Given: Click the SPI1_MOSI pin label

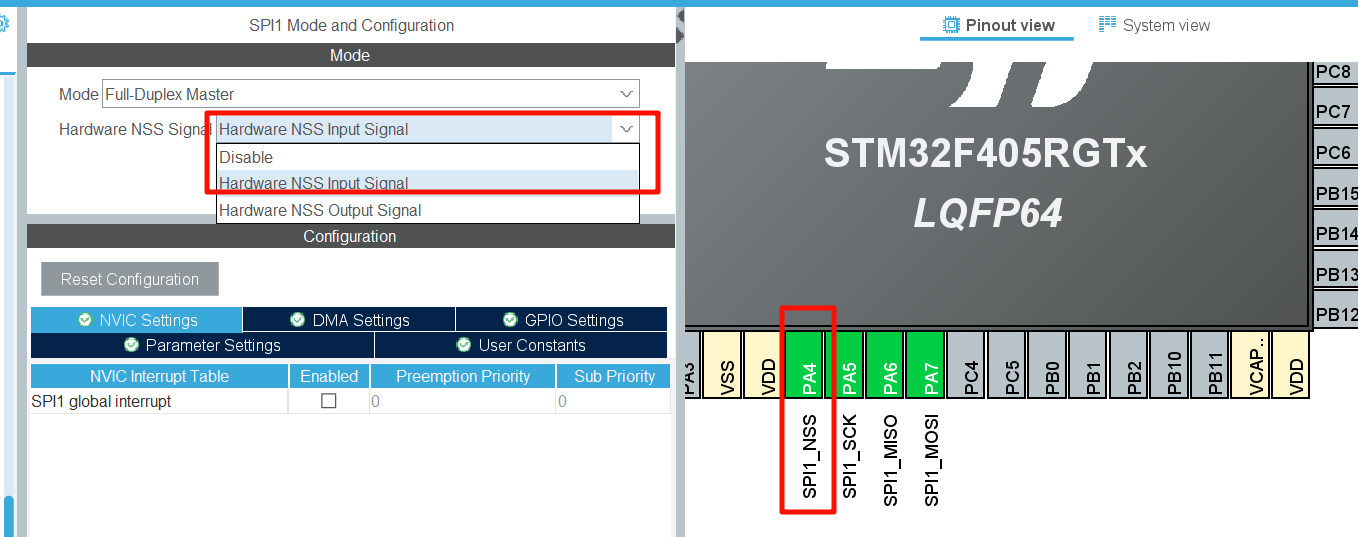Looking at the screenshot, I should (931, 460).
